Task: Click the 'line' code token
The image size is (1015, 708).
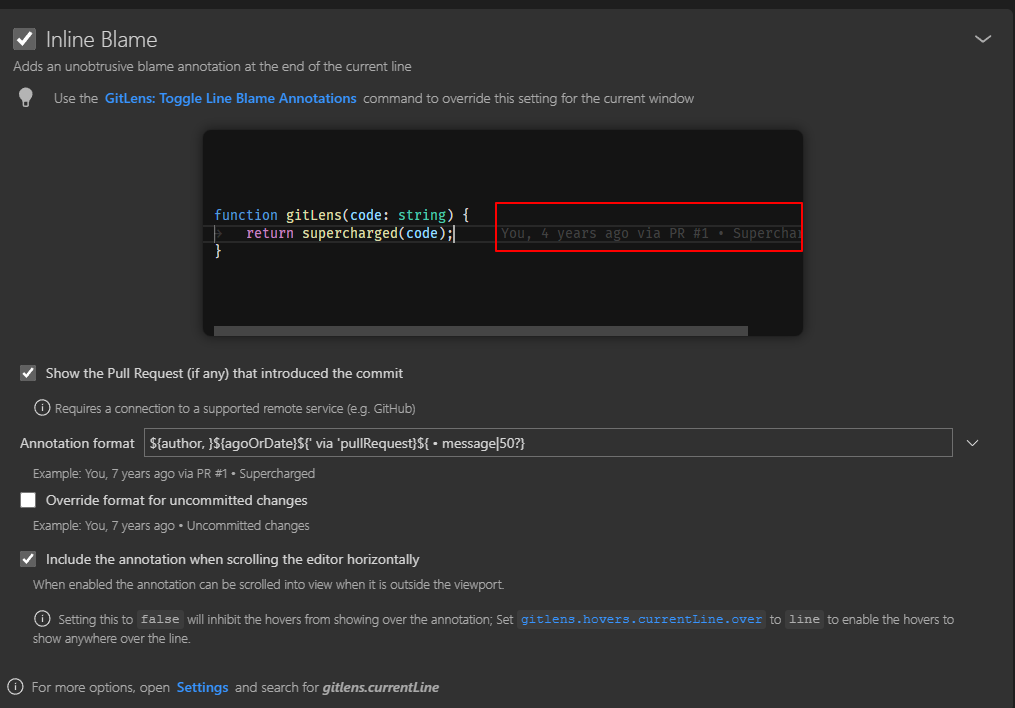Action: 804,619
